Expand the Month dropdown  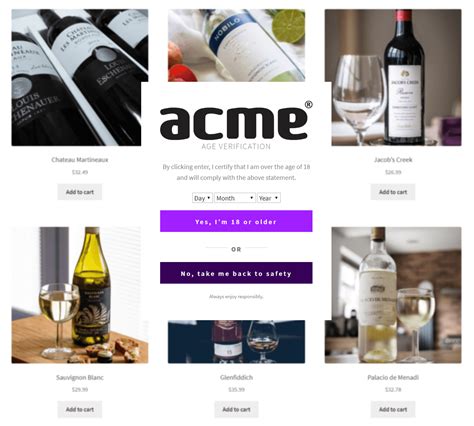click(235, 198)
